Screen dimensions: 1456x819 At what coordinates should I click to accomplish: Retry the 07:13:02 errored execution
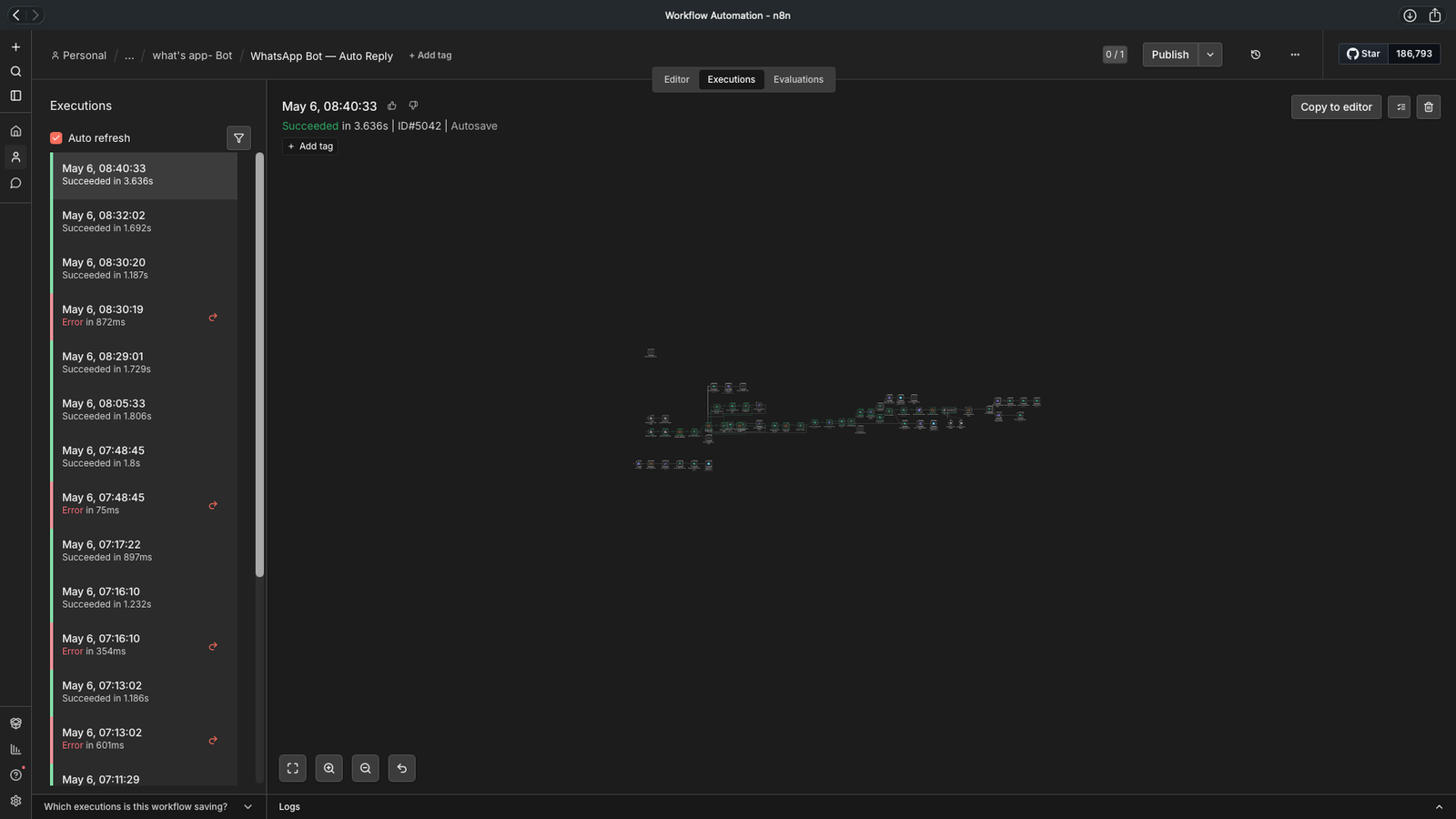click(x=213, y=740)
